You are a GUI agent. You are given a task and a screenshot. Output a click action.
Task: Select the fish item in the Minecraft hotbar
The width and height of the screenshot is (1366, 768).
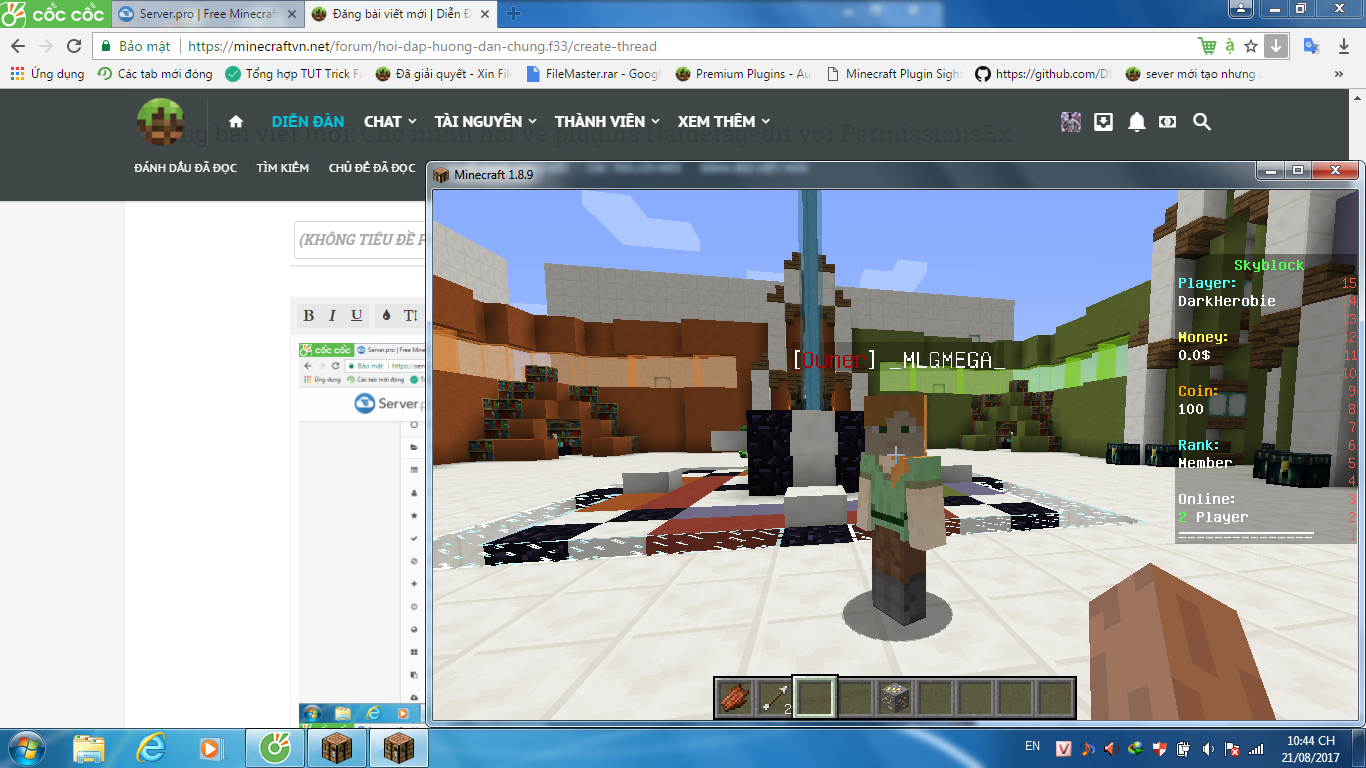pyautogui.click(x=735, y=697)
